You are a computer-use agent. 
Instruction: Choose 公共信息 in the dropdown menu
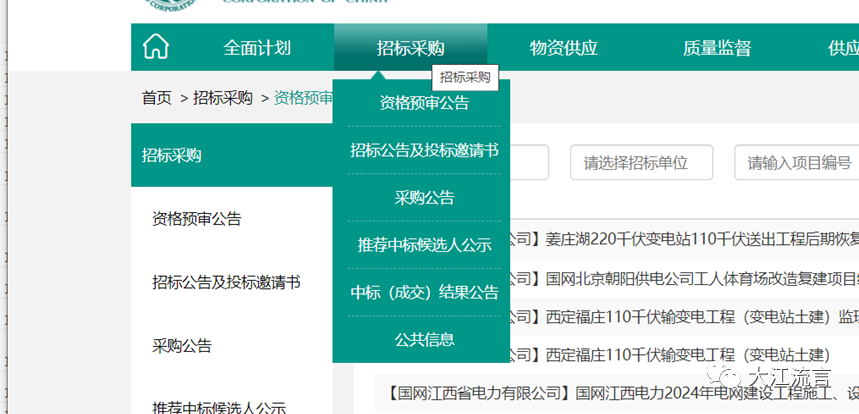point(424,340)
